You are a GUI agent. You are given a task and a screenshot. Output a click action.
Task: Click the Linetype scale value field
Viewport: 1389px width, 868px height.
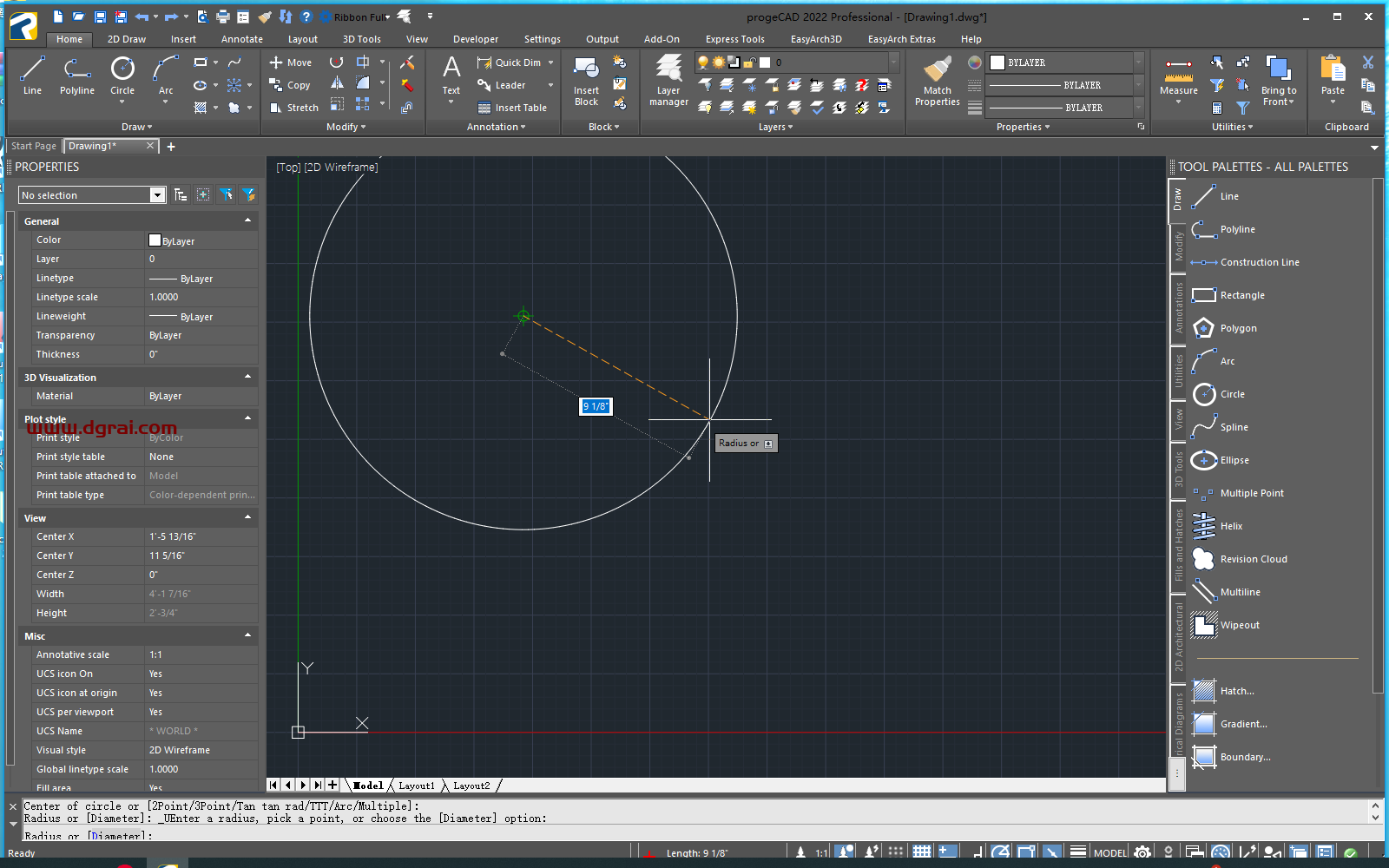point(201,297)
